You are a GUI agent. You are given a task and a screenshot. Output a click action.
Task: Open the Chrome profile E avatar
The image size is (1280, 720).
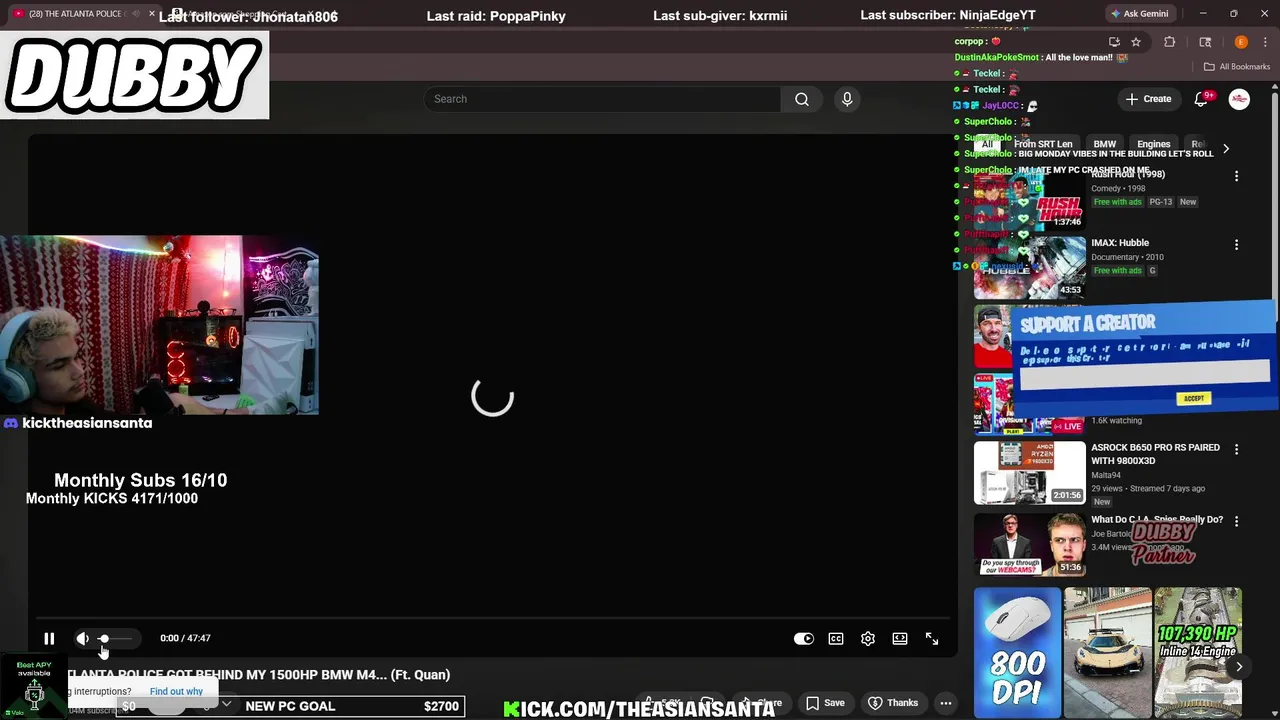(1241, 42)
